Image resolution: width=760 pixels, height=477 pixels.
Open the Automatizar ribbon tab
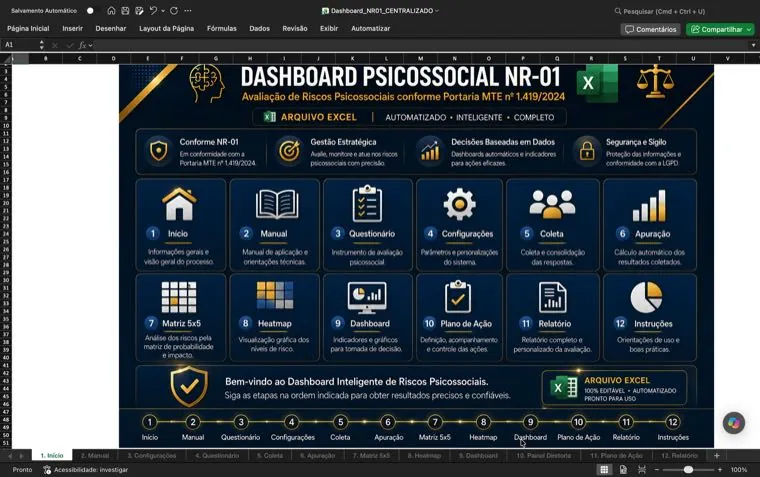click(x=370, y=29)
